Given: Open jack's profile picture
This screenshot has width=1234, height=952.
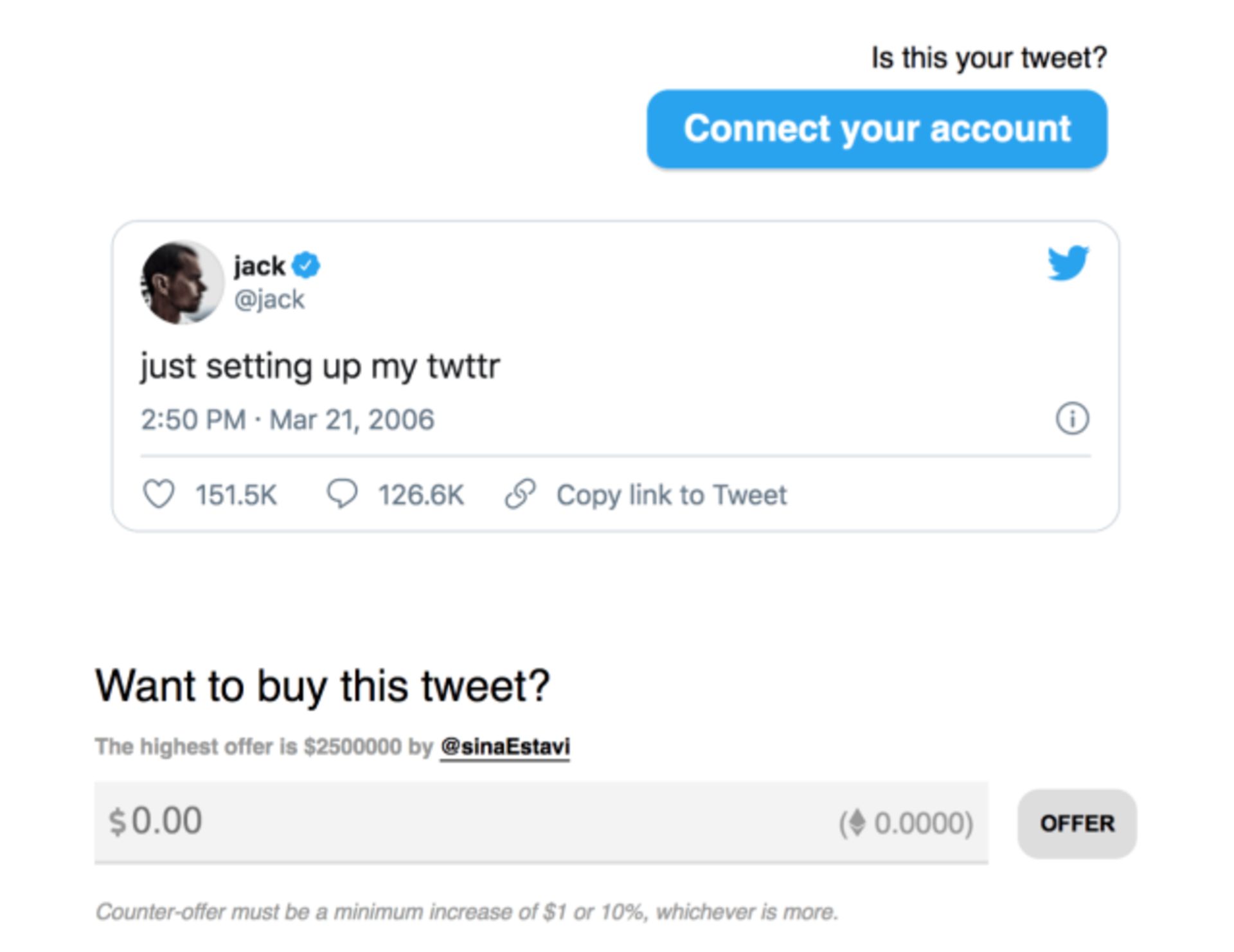Looking at the screenshot, I should pos(182,283).
